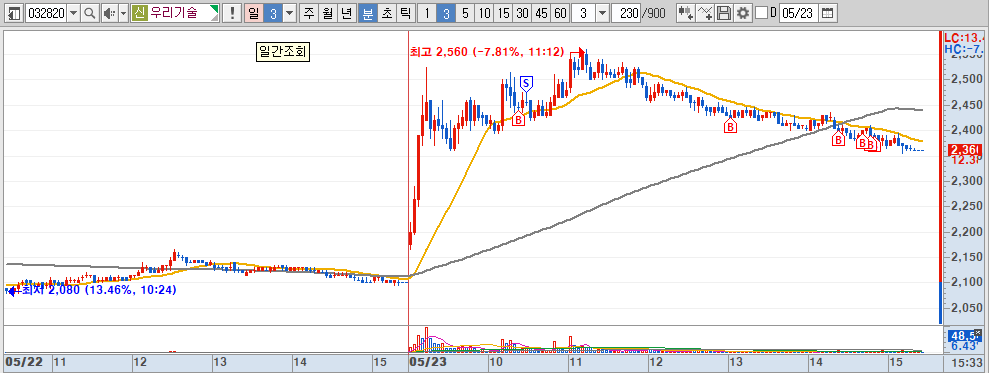
Task: Click the 일간조회 label button
Action: 282,52
